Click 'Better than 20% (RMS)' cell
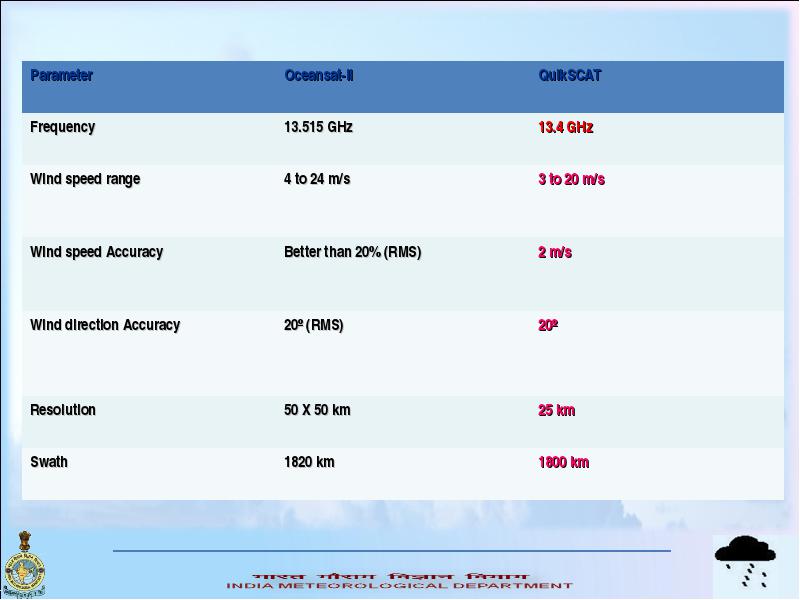 tap(353, 252)
